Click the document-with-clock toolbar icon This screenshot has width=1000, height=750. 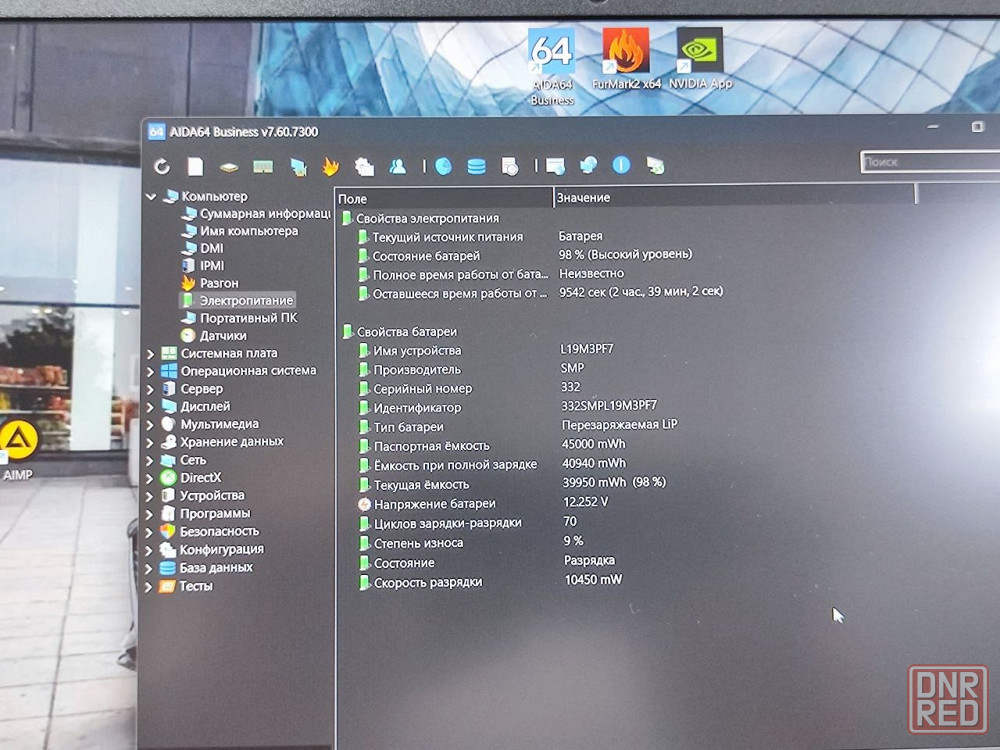click(510, 166)
